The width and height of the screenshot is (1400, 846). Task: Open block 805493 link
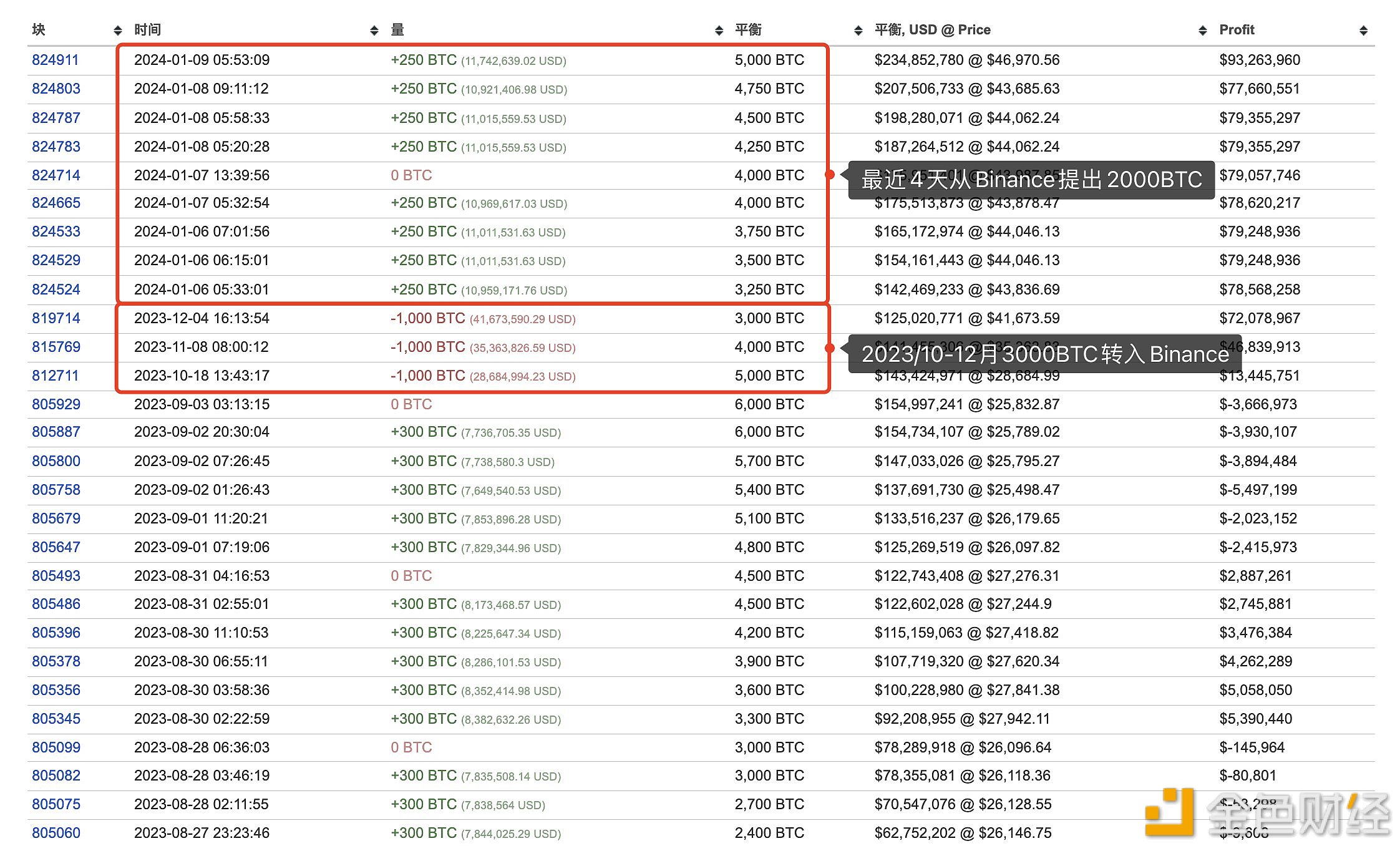(56, 576)
